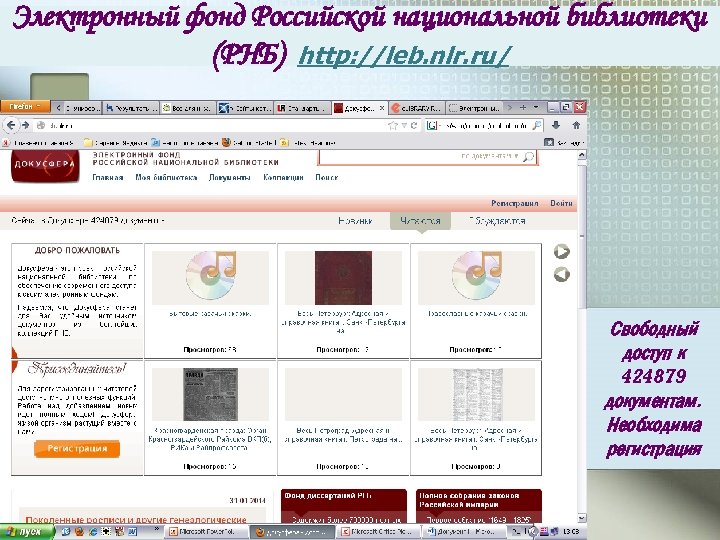Open the orange Firefox menu button

pos(24,107)
